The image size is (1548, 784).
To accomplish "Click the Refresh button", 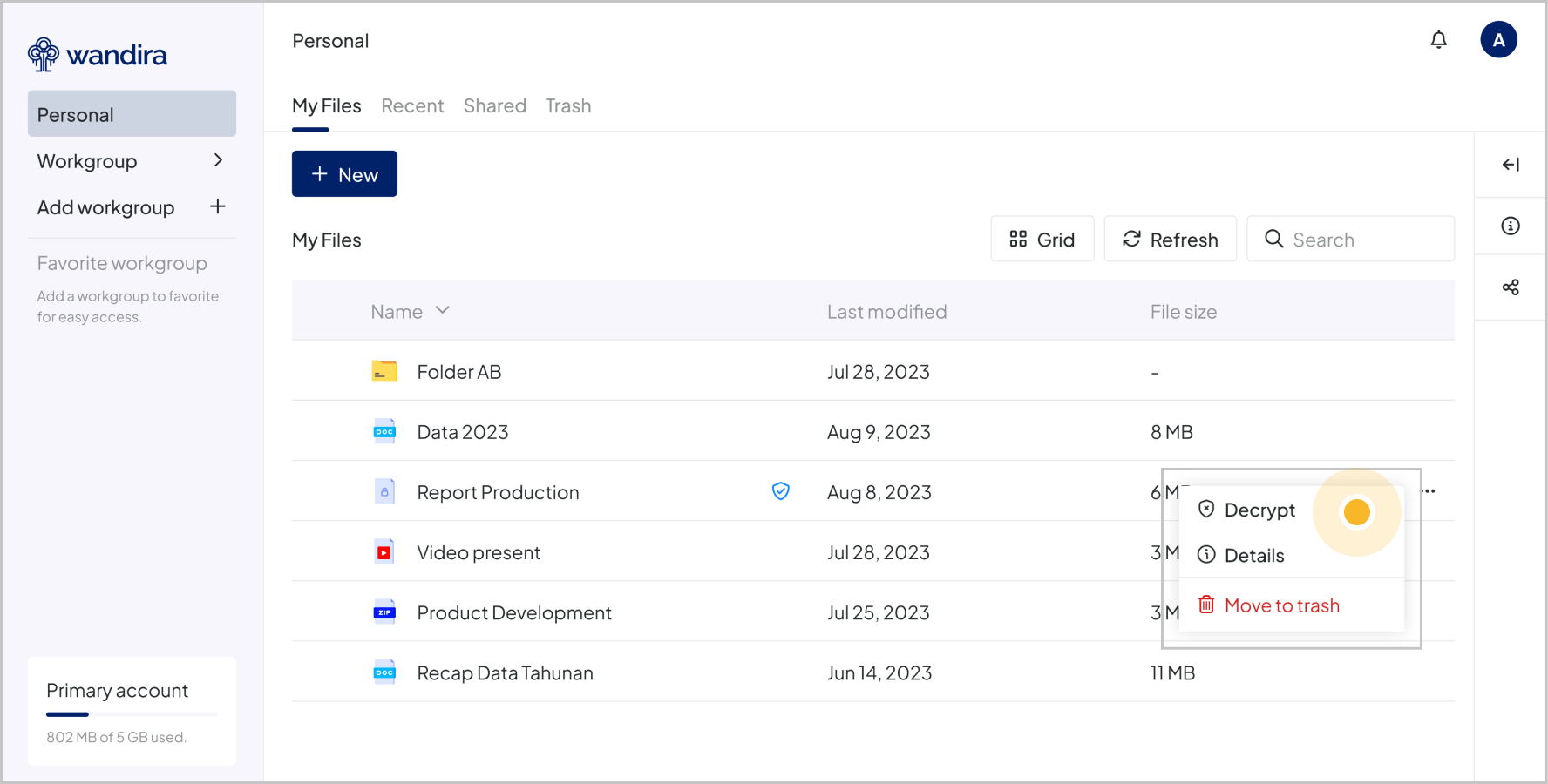I will (1170, 239).
